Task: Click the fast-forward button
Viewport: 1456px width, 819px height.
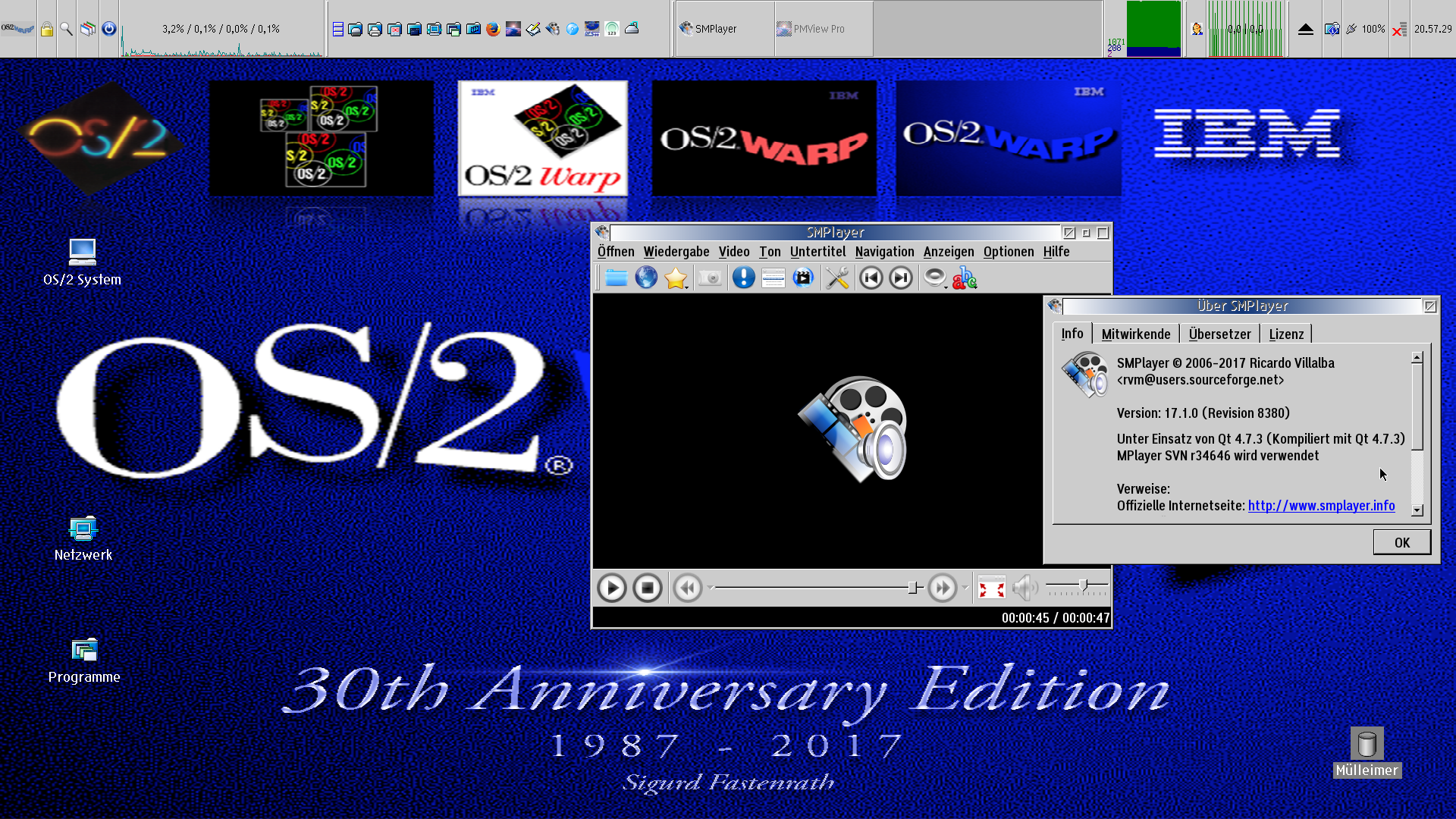Action: click(x=943, y=588)
